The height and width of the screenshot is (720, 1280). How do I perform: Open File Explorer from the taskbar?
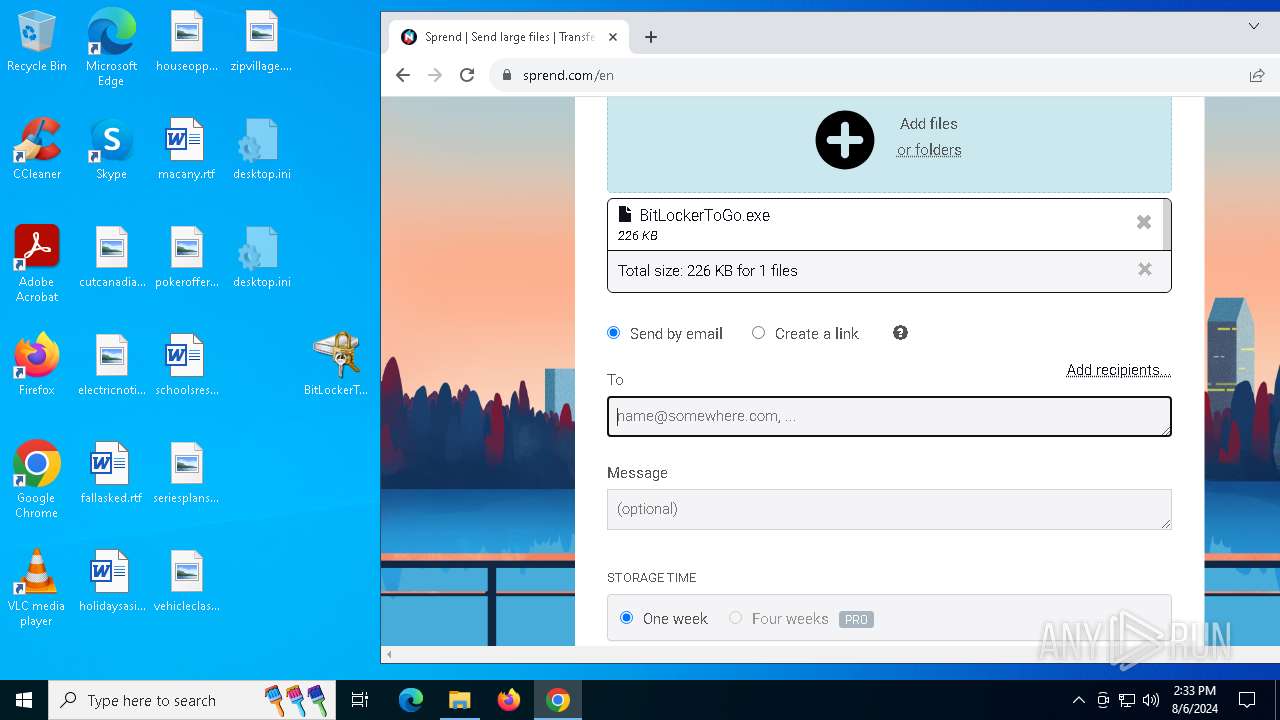tap(459, 700)
